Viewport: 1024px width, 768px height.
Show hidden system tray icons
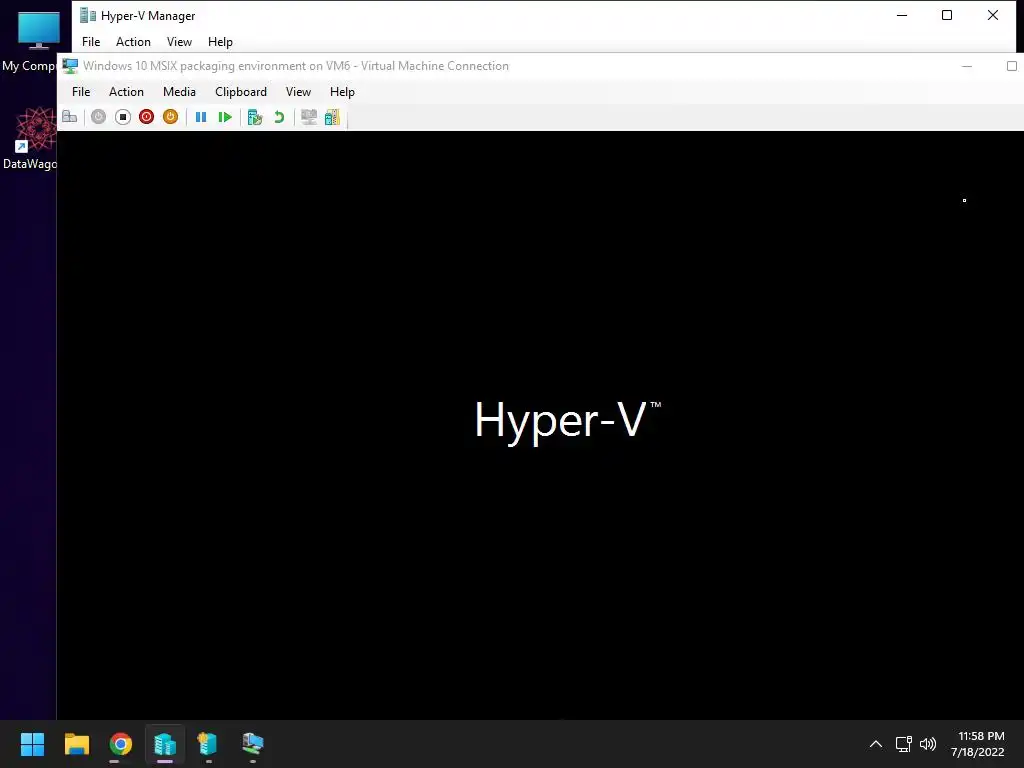click(x=876, y=744)
